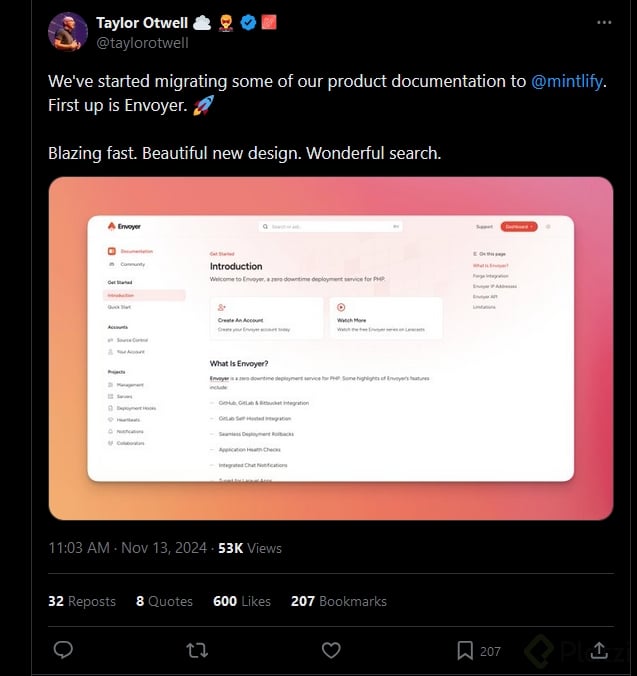Viewport: 637px width, 676px height.
Task: Click the blue verified badge
Action: pyautogui.click(x=249, y=23)
